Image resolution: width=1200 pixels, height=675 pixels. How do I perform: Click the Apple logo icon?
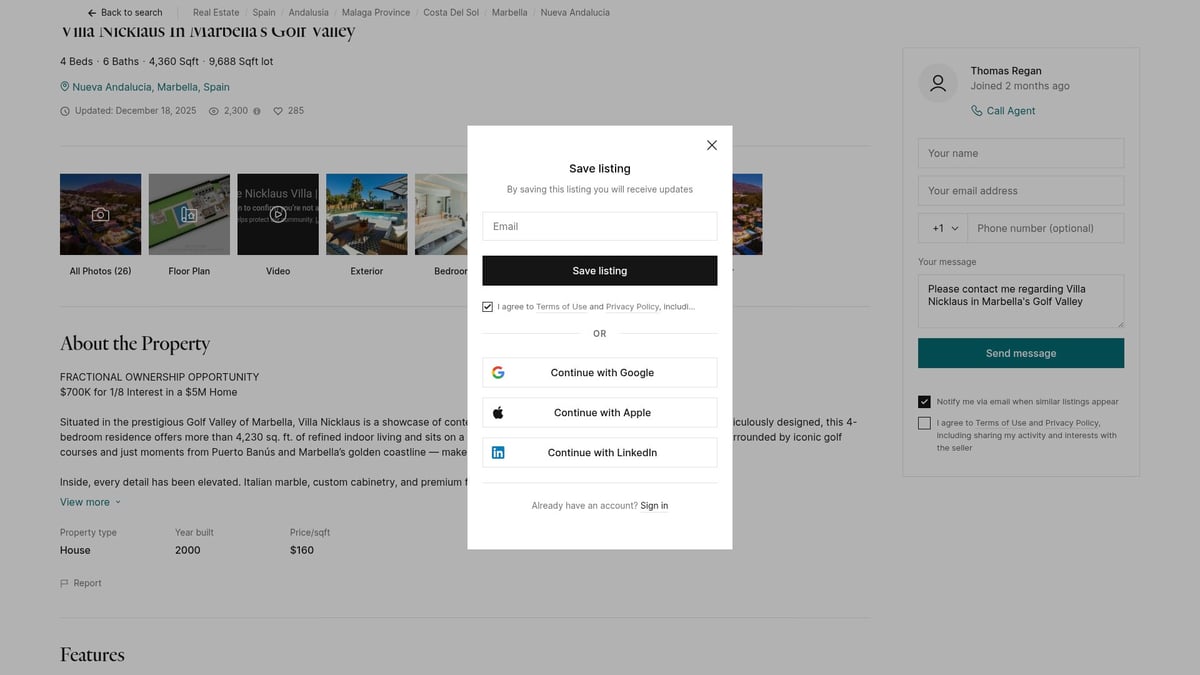[498, 413]
